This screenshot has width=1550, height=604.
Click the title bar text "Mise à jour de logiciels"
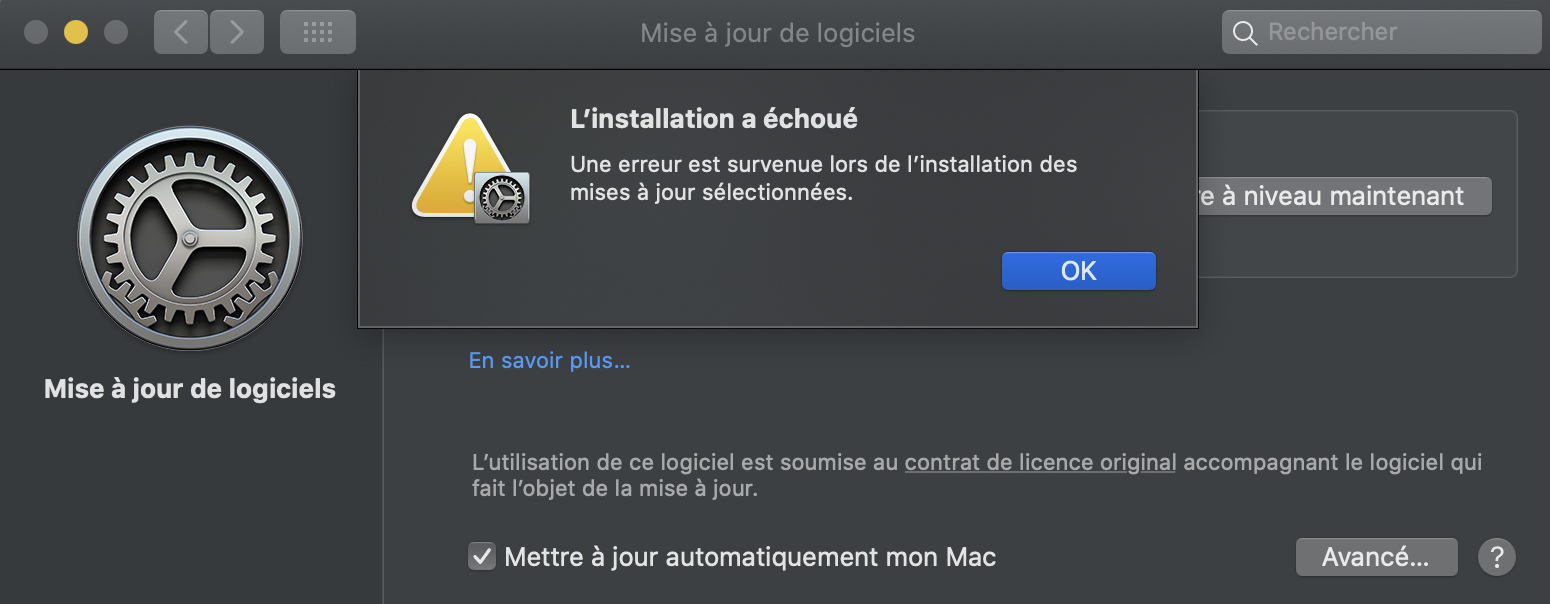[777, 33]
